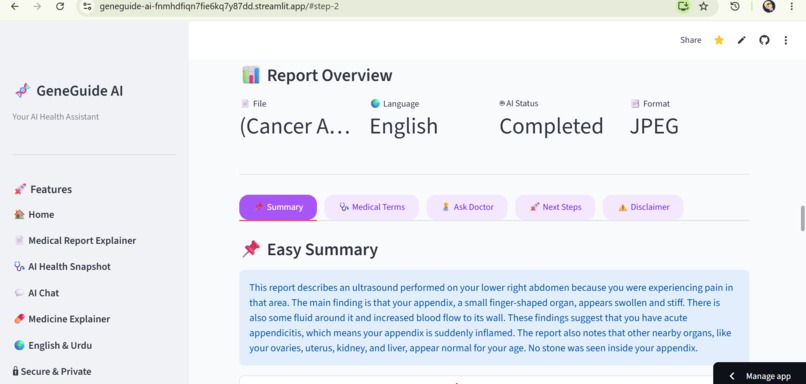Viewport: 806px width, 384px height.
Task: Click the edit pencil icon
Action: (x=741, y=40)
